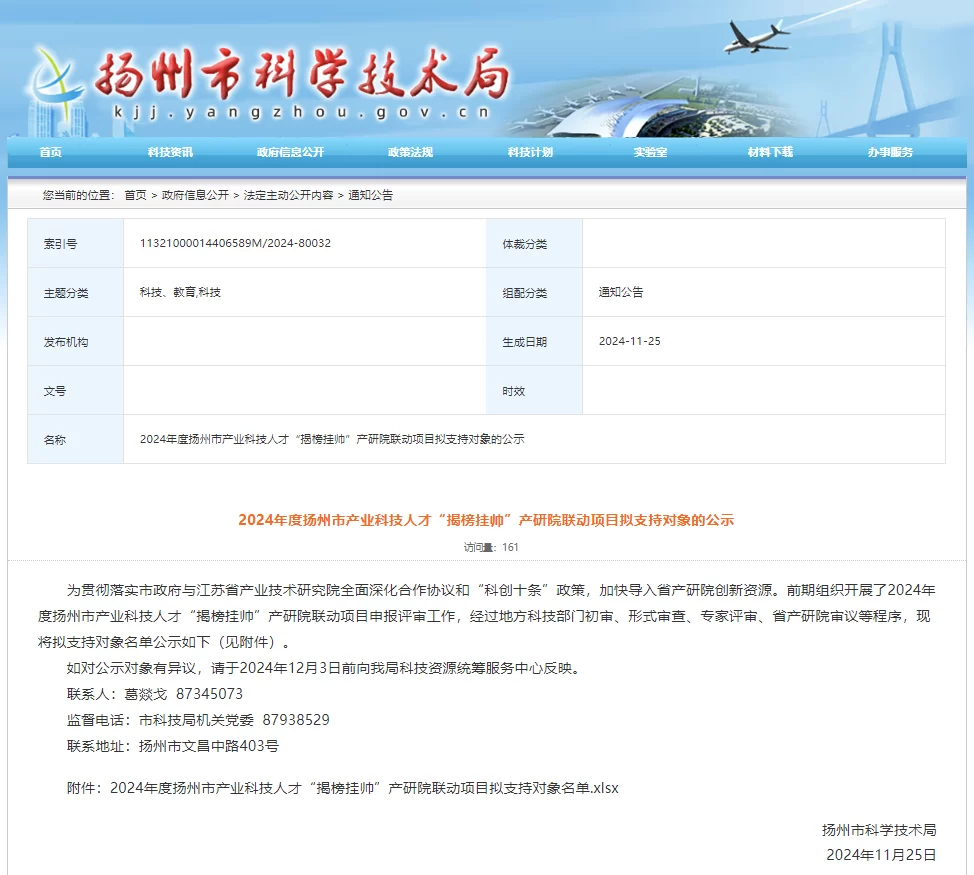This screenshot has width=974, height=875.
Task: Go to 办事服务 in the navigation bar
Action: 890,152
